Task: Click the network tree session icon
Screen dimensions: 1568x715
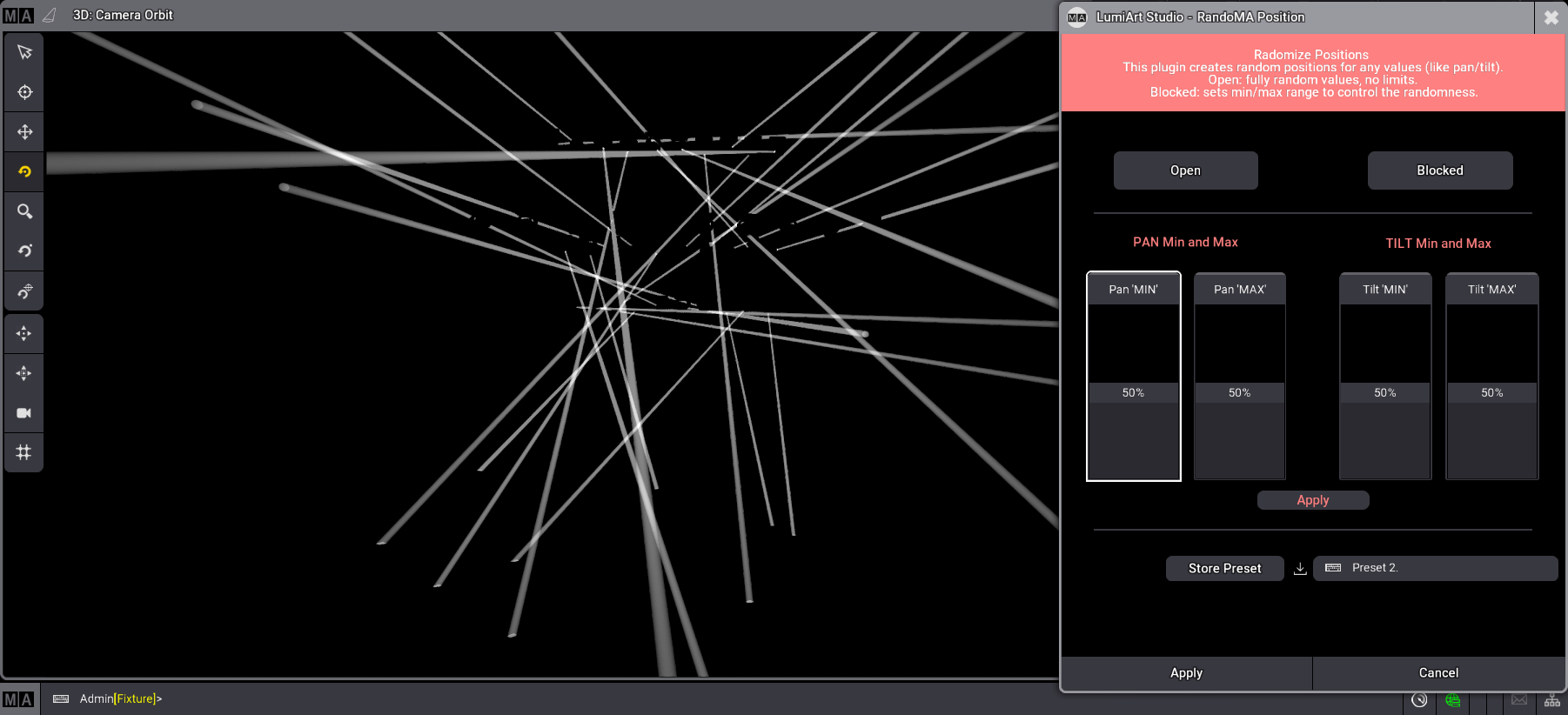Action: (1552, 700)
